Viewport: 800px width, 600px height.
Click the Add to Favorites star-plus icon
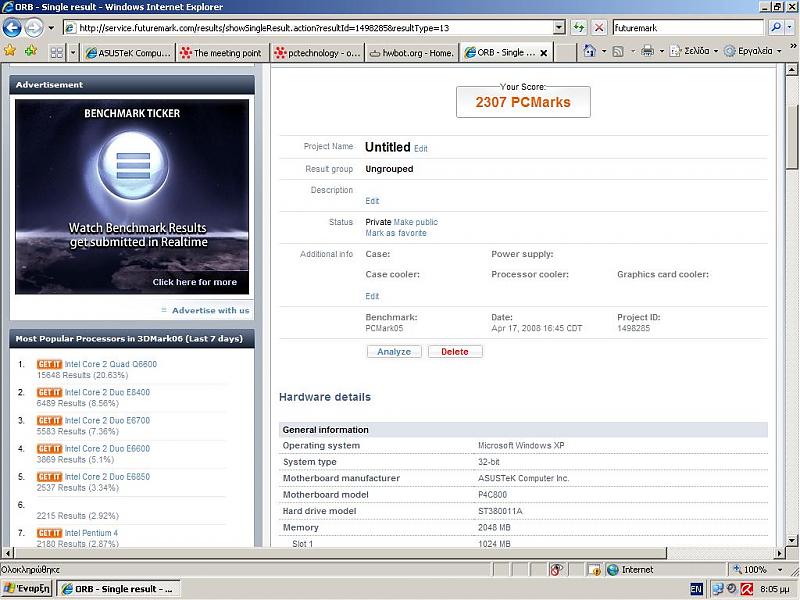coord(31,51)
